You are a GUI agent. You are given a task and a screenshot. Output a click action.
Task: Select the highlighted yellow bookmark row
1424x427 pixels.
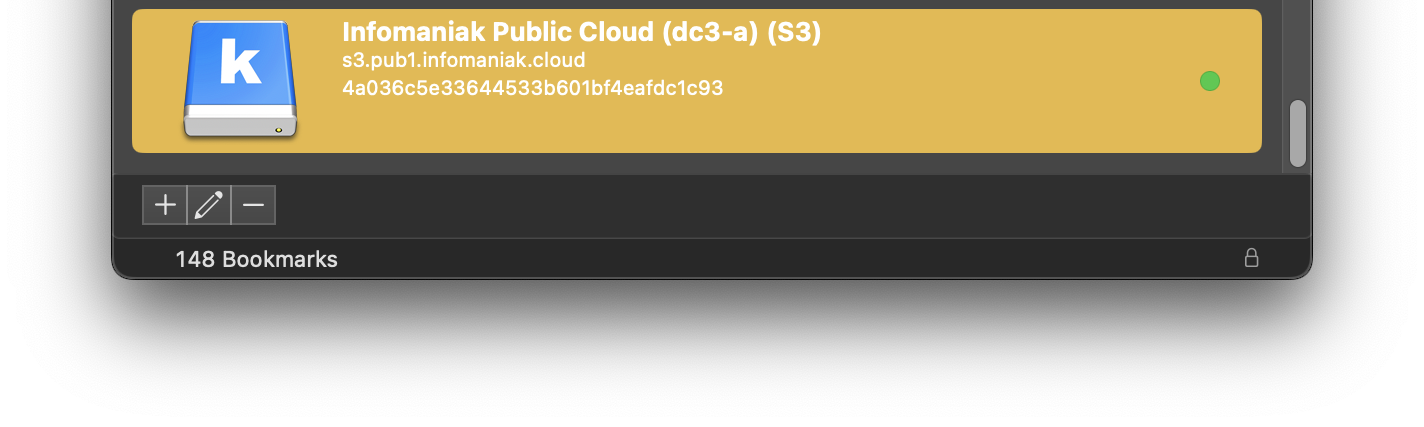[697, 81]
